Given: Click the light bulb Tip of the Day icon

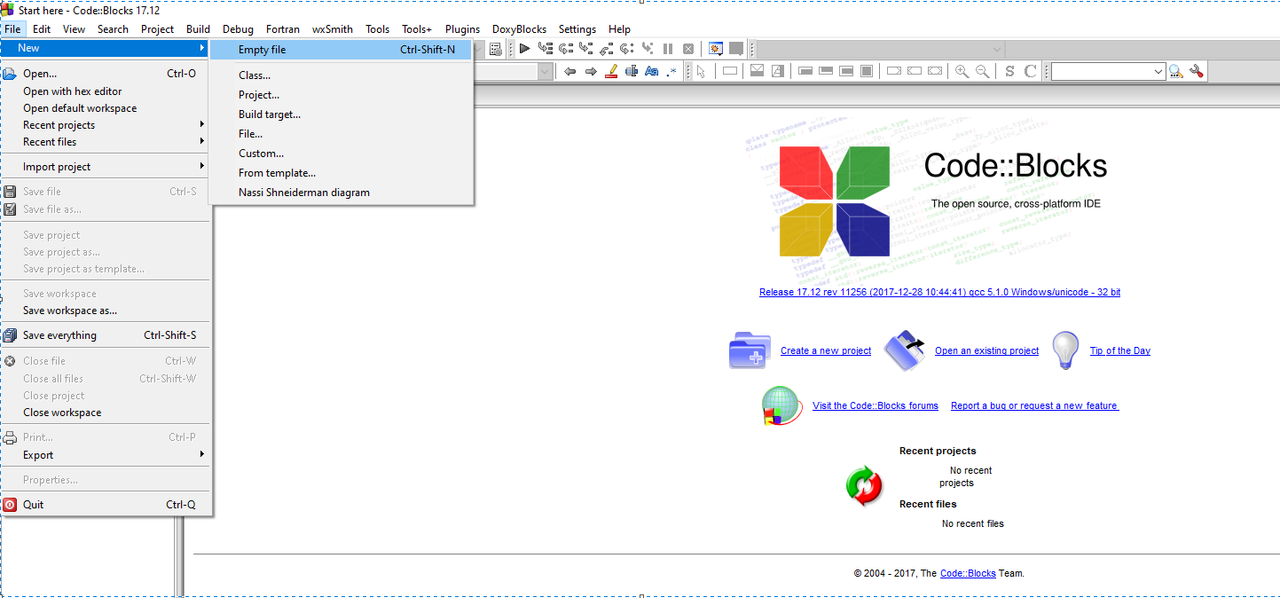Looking at the screenshot, I should (1066, 350).
